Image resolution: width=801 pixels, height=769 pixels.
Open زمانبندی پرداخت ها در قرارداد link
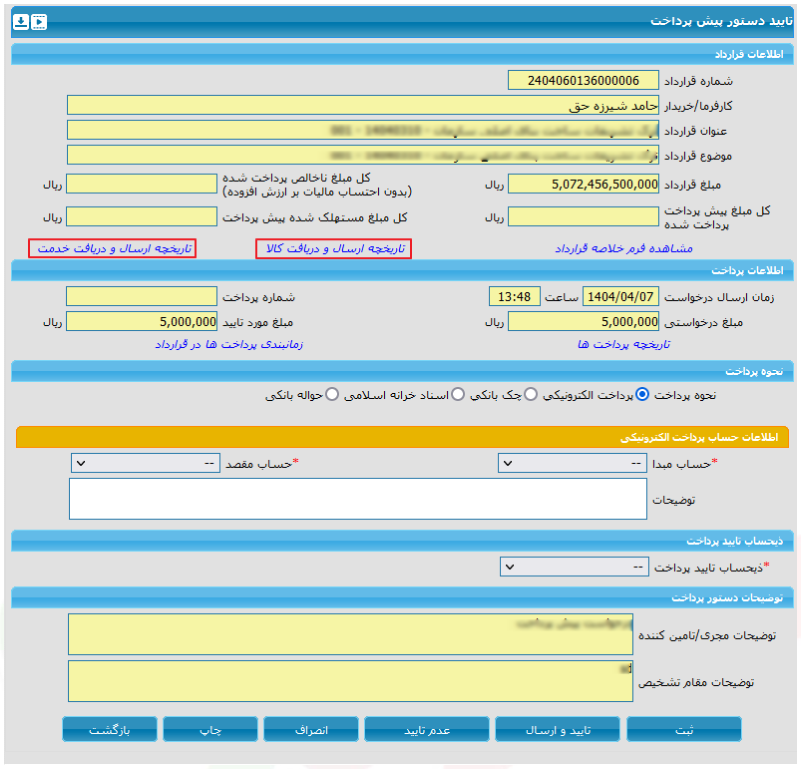pos(229,344)
